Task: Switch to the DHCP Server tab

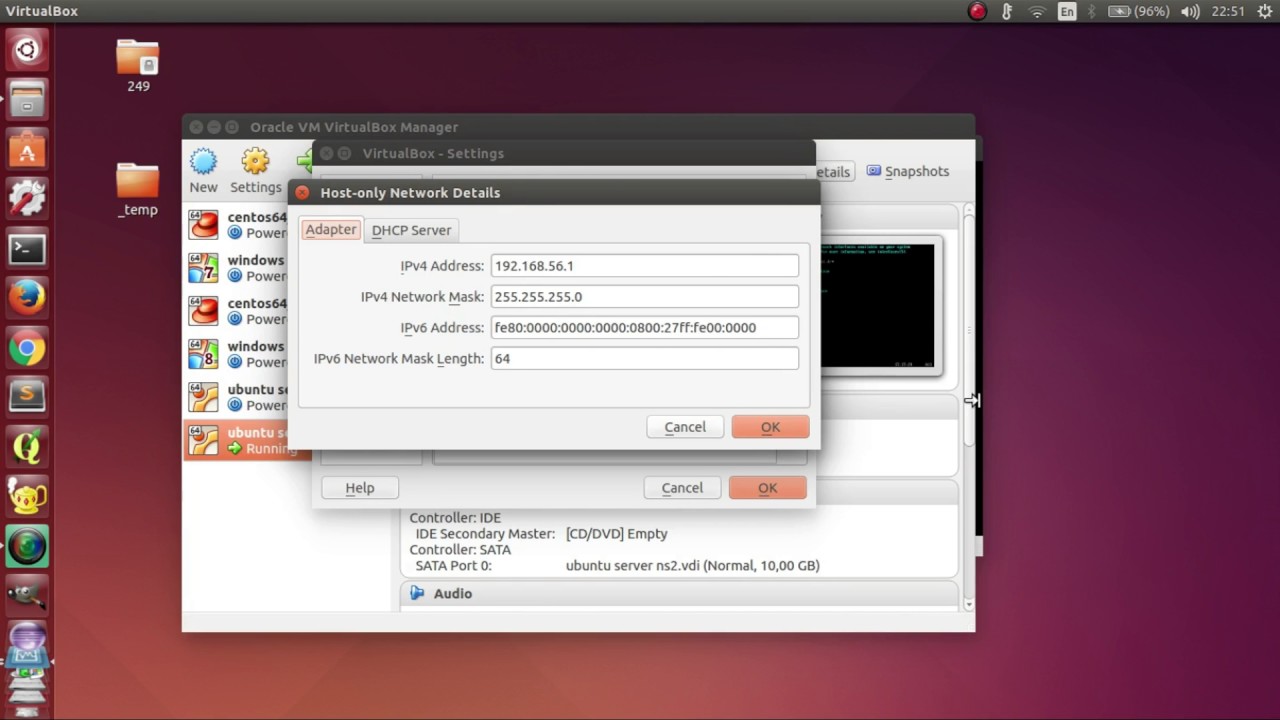Action: click(x=411, y=230)
